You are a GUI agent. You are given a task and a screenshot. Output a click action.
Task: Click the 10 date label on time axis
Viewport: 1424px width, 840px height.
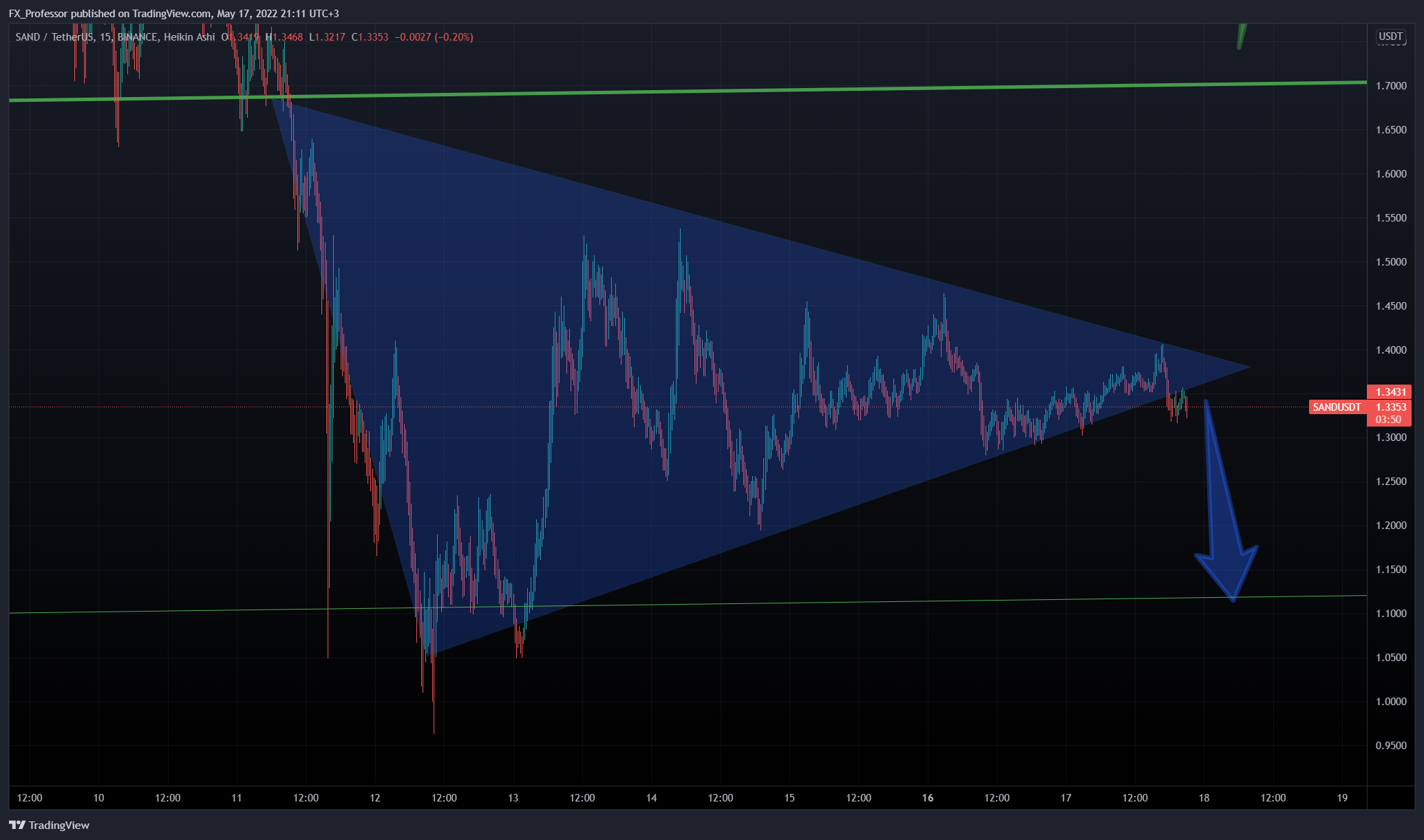coord(98,798)
